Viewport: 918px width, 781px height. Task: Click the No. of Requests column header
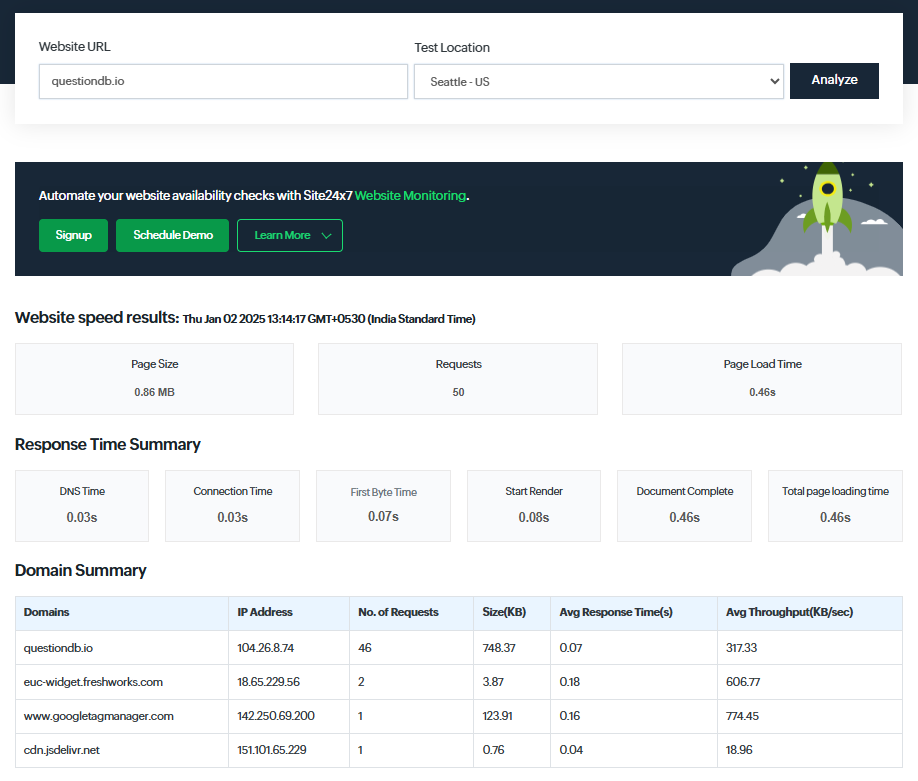(412, 613)
